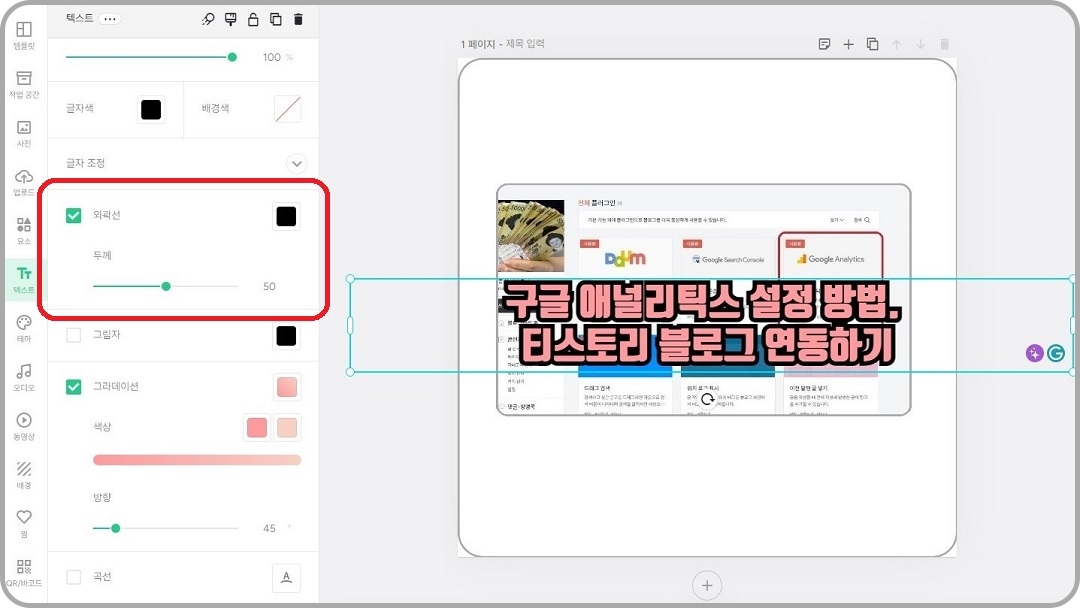The image size is (1080, 608).
Task: Collapse the 글자 조정 section
Action: click(x=296, y=163)
